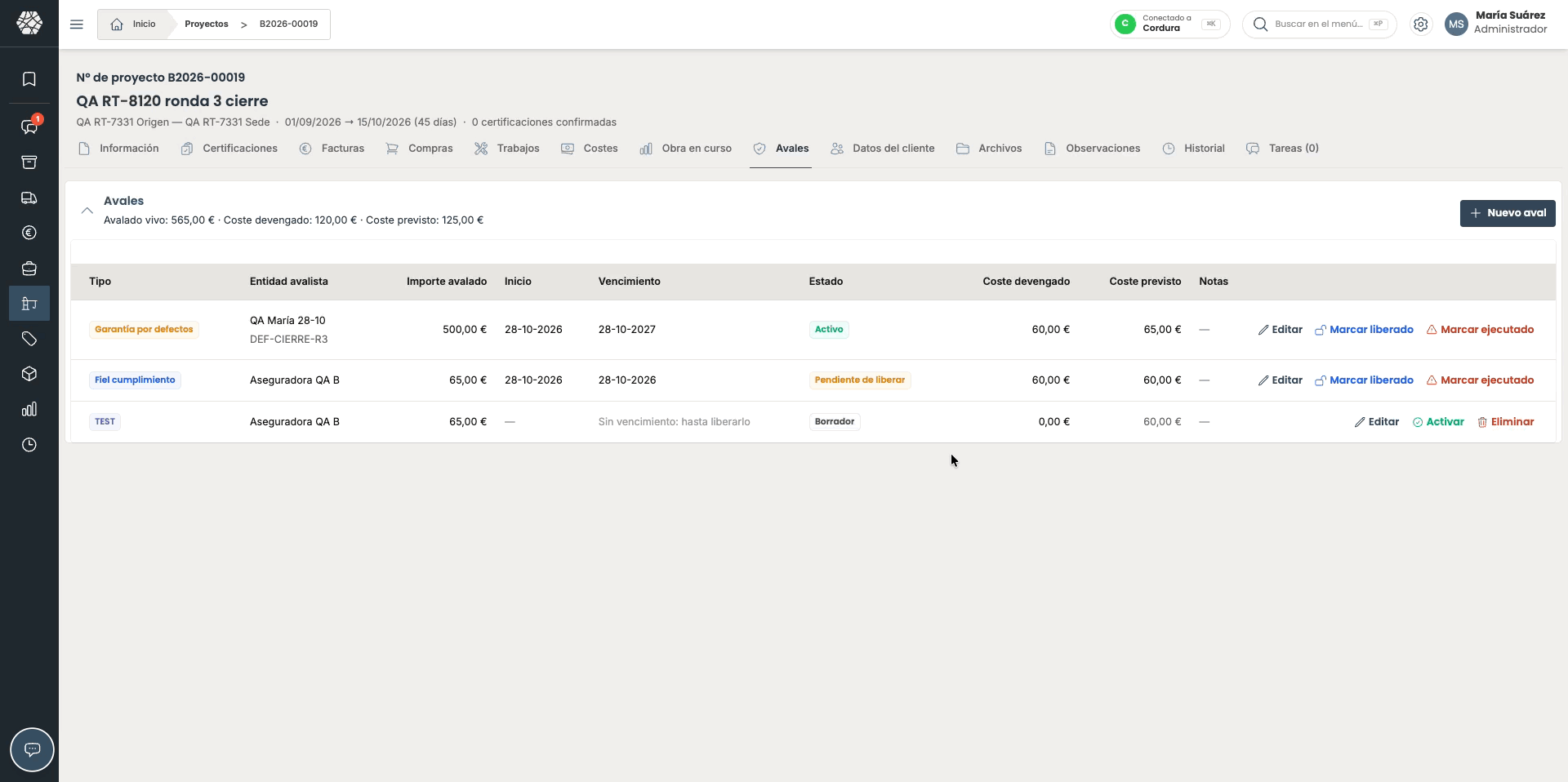Viewport: 1568px width, 782px height.
Task: Click the briefcase sidebar icon
Action: (x=29, y=269)
